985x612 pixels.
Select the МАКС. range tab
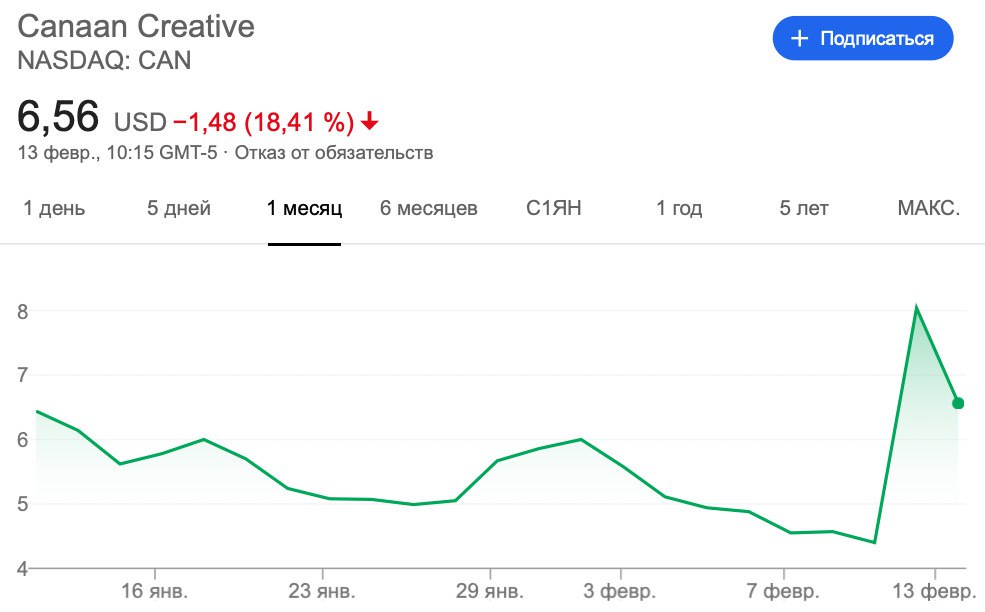point(929,208)
